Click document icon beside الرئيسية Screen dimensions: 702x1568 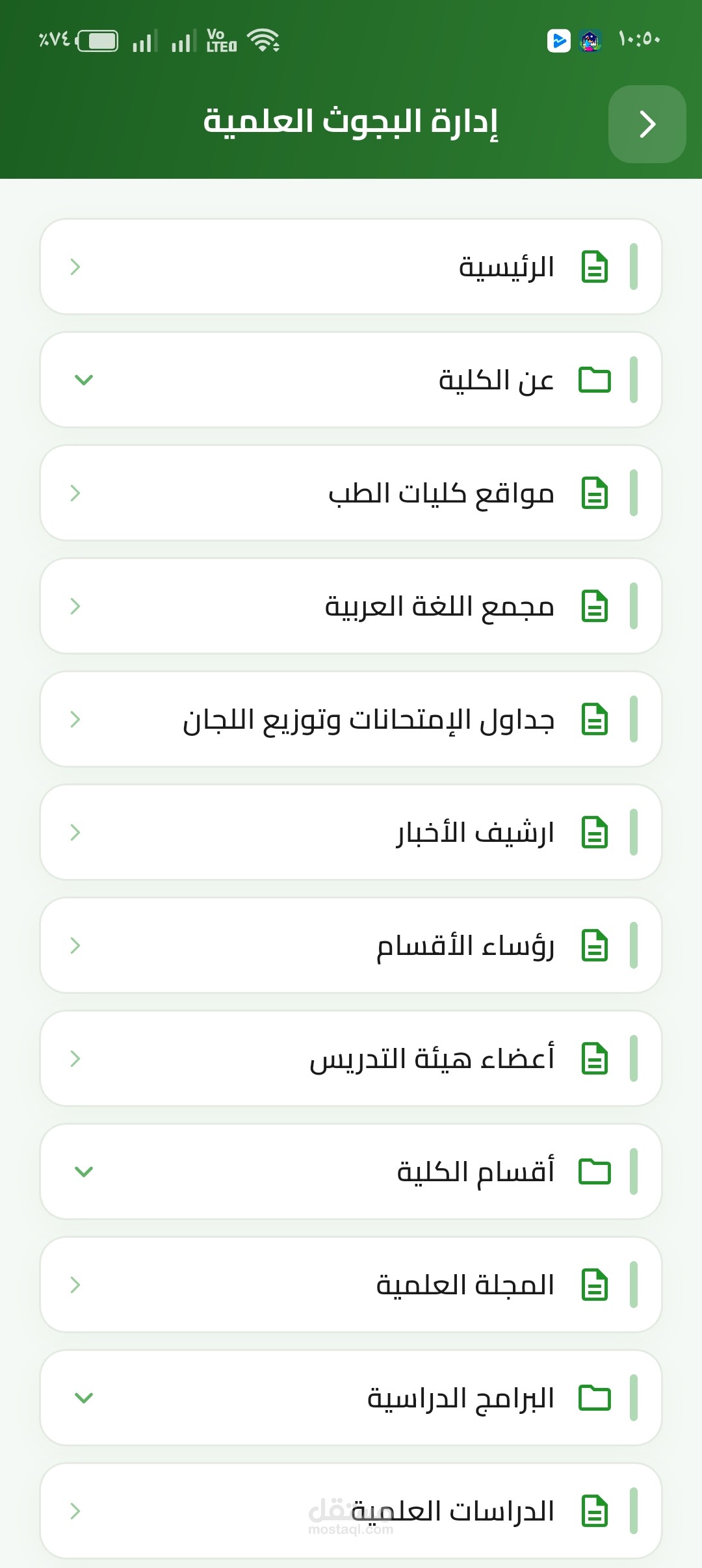[x=594, y=267]
